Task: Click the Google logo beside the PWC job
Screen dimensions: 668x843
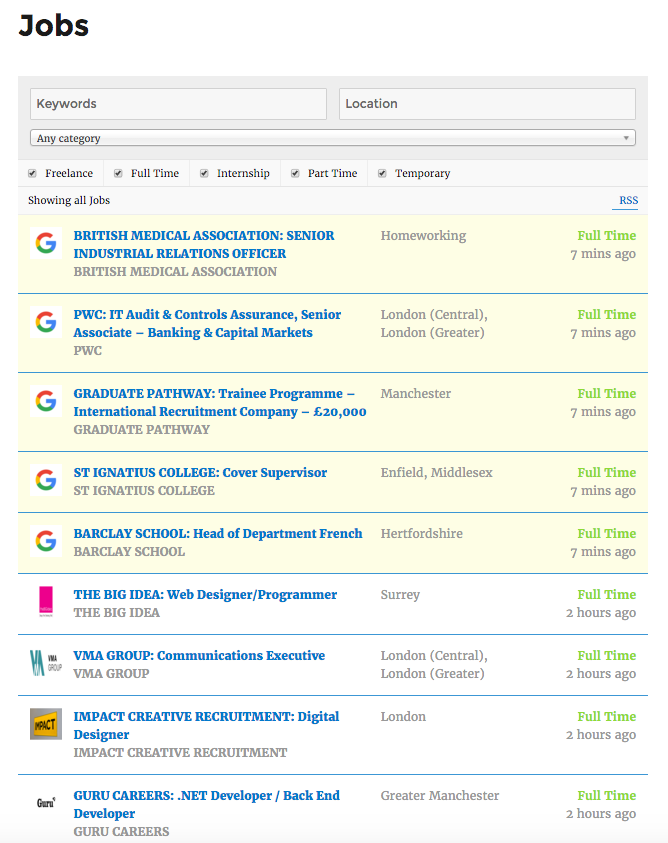Action: [x=46, y=322]
